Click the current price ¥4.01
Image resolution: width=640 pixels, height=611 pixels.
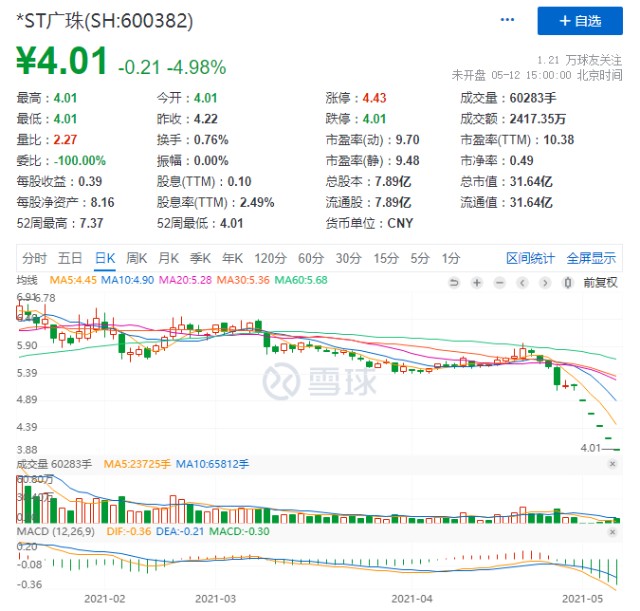[62, 61]
